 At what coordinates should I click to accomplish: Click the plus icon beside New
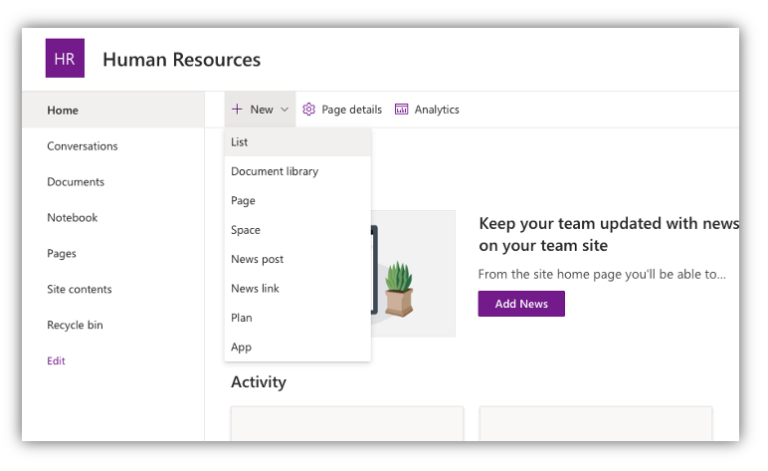click(237, 109)
